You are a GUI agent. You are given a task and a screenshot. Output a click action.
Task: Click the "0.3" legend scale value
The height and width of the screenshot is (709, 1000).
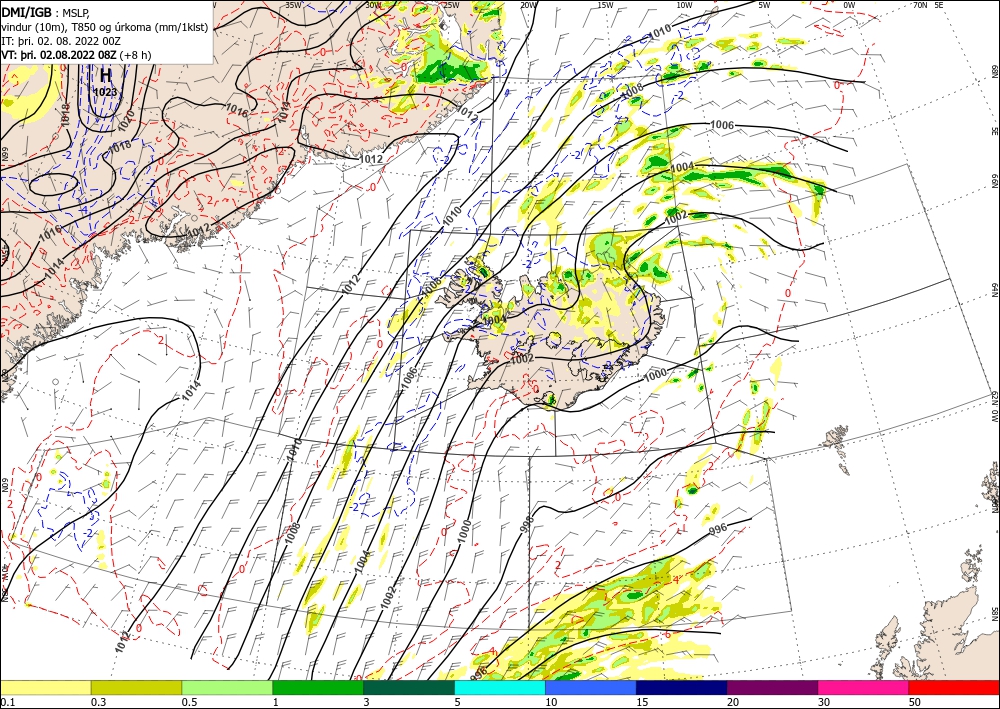click(x=98, y=702)
